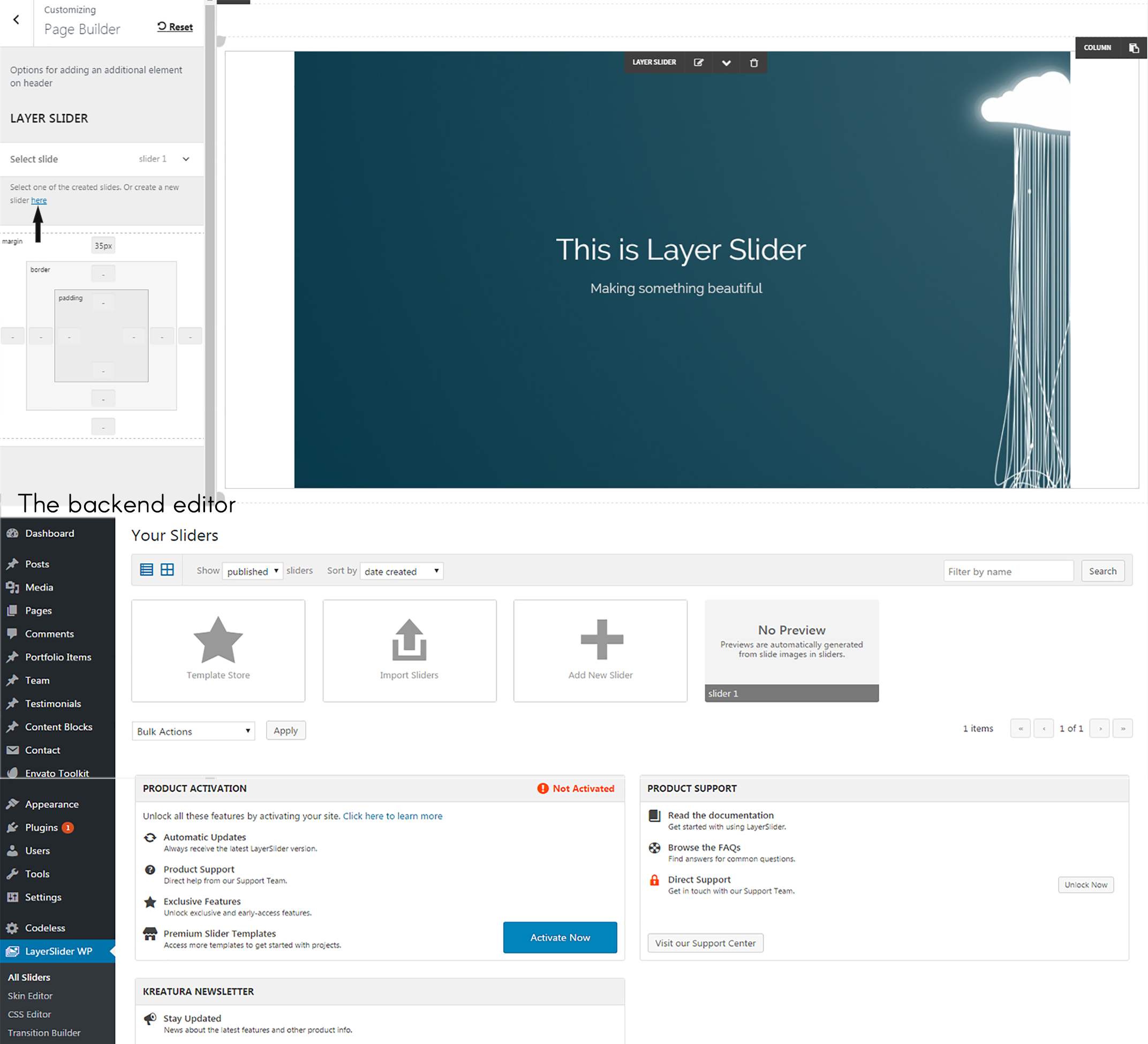Switch sliders to list view
This screenshot has width=1148, height=1044.
(146, 570)
